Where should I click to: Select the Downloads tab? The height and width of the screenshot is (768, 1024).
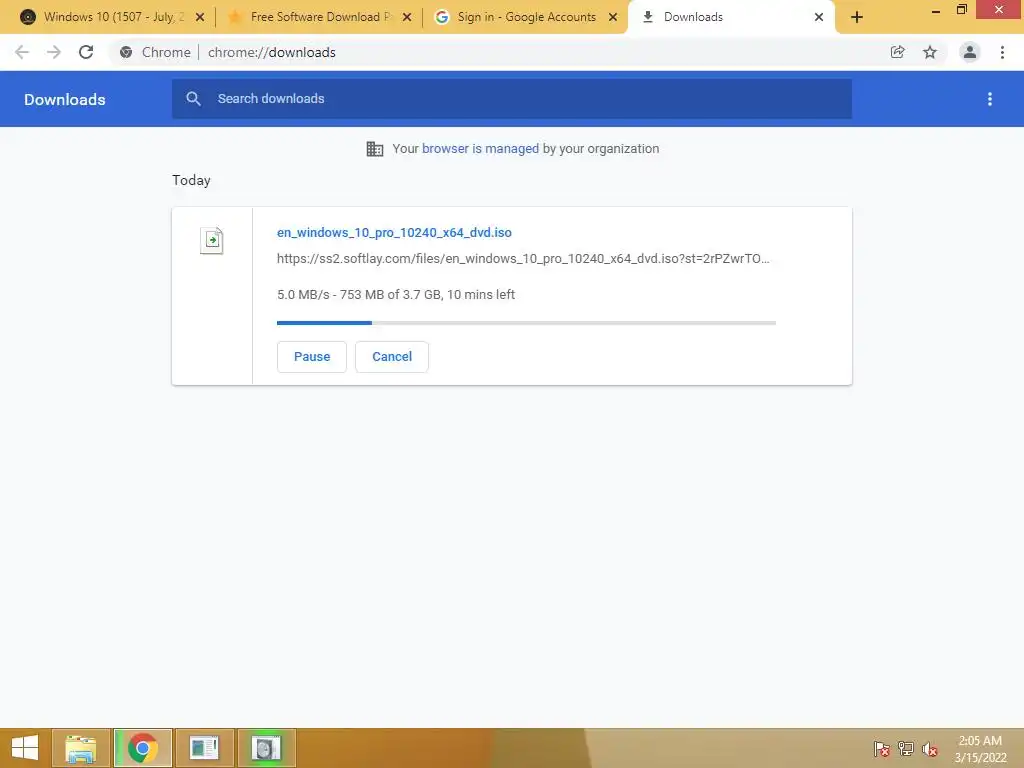[x=730, y=18]
